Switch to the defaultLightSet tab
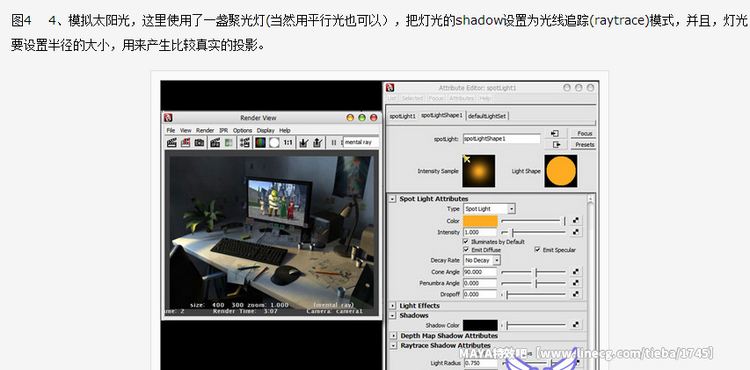 point(487,116)
